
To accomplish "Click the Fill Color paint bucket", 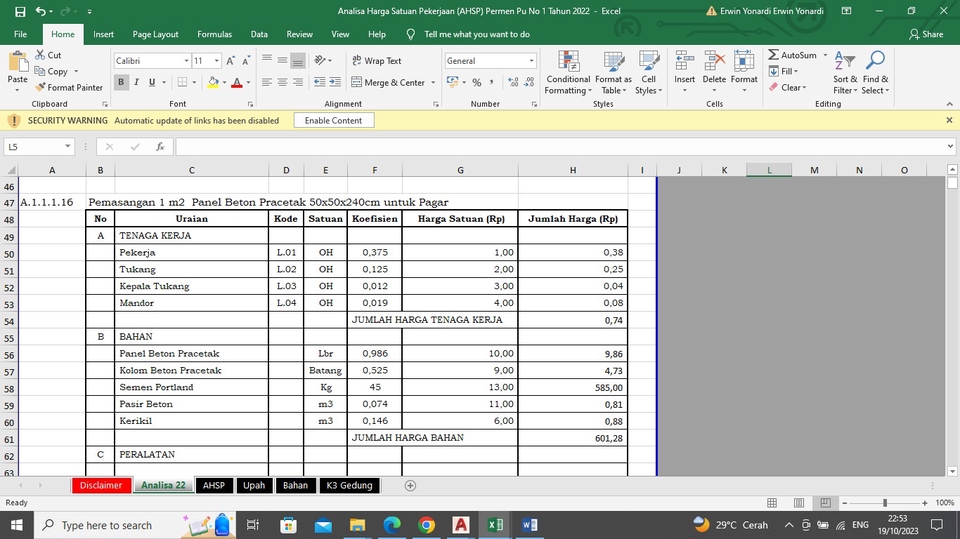I will (x=213, y=82).
